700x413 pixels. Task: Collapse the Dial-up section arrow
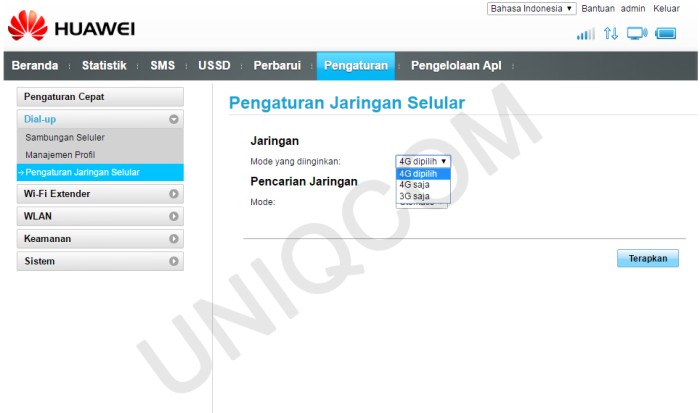(x=174, y=119)
